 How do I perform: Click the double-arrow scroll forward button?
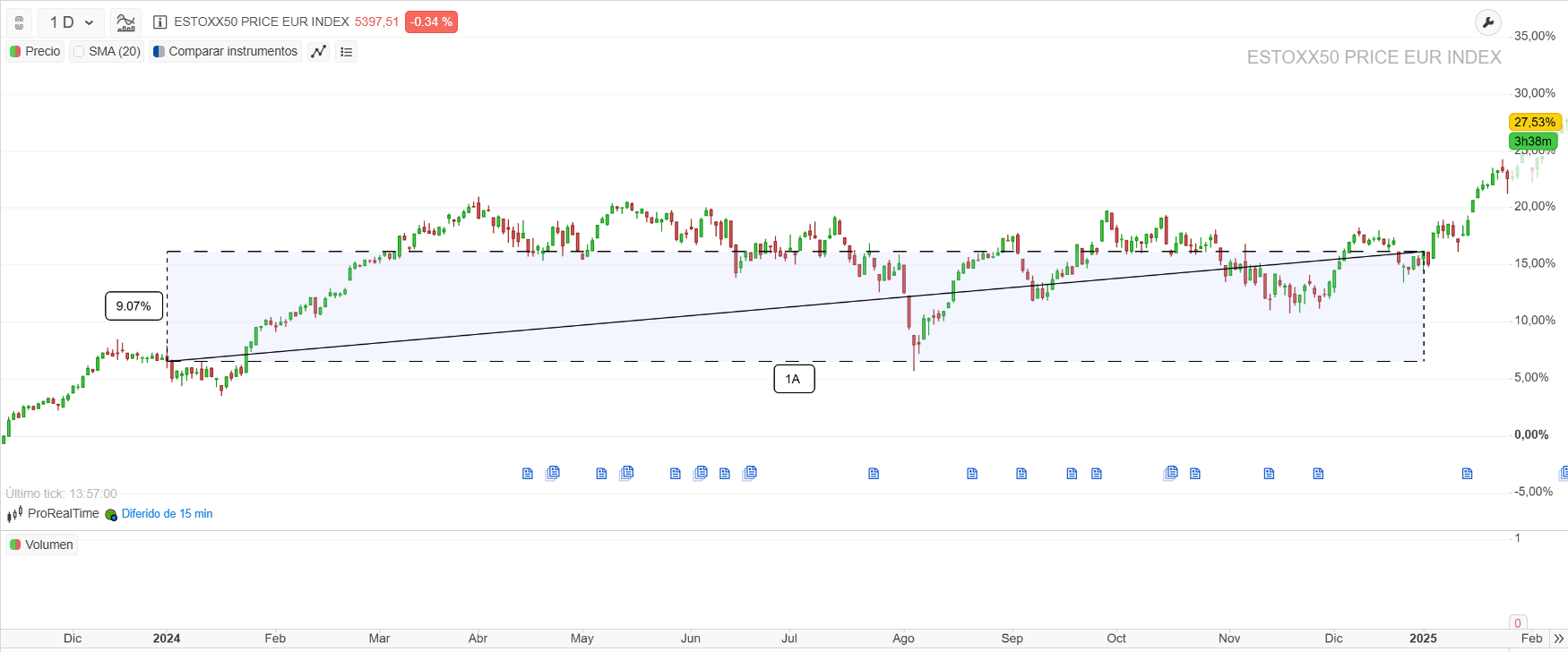coord(1559,639)
